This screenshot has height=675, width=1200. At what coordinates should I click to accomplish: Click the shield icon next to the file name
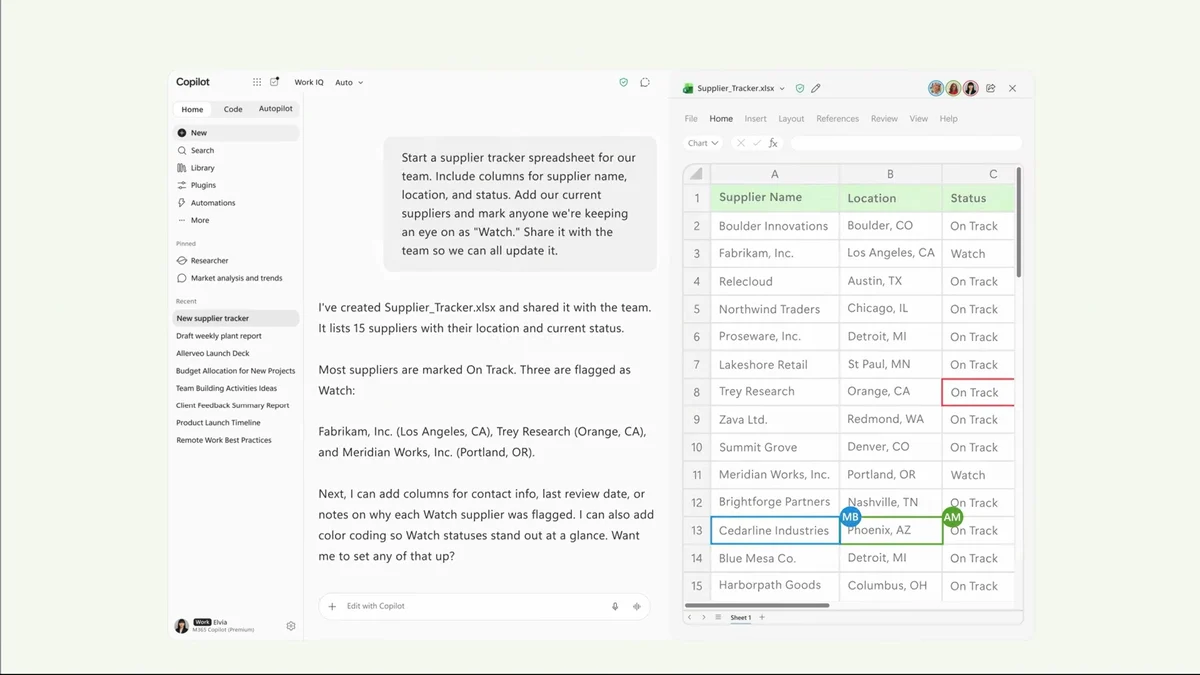coord(799,88)
